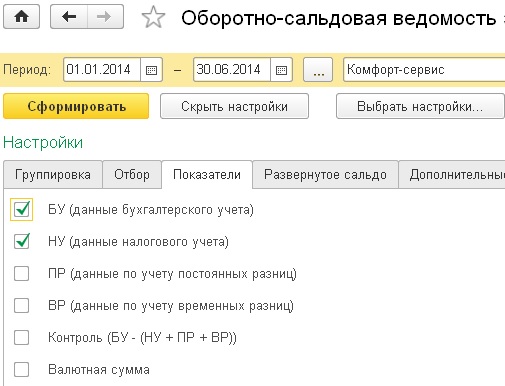This screenshot has height=386, width=505.
Task: Switch to the Отбор tab
Action: (132, 175)
